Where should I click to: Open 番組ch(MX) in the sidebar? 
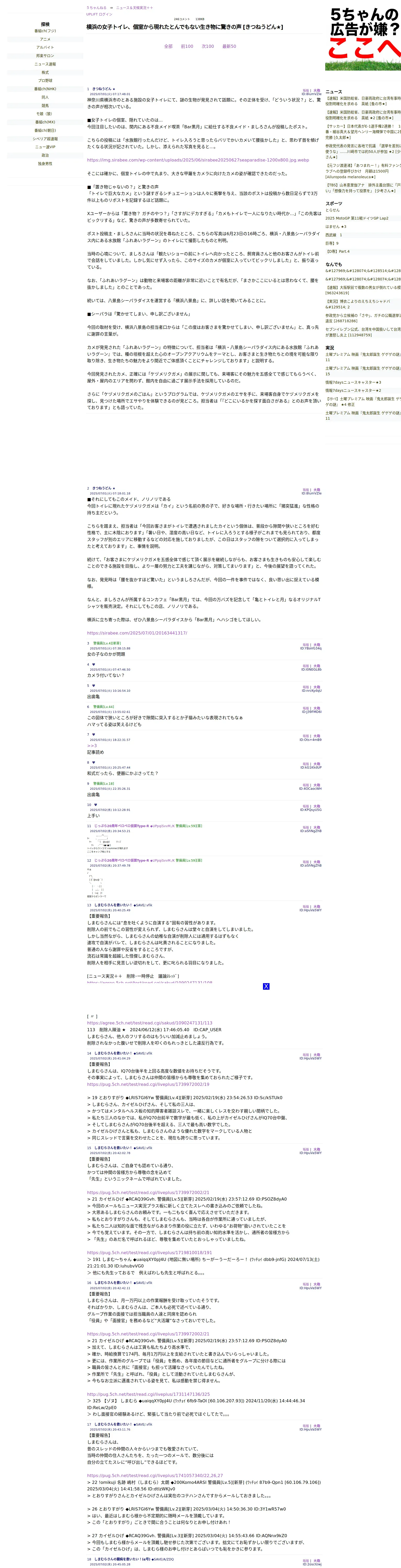(x=45, y=122)
